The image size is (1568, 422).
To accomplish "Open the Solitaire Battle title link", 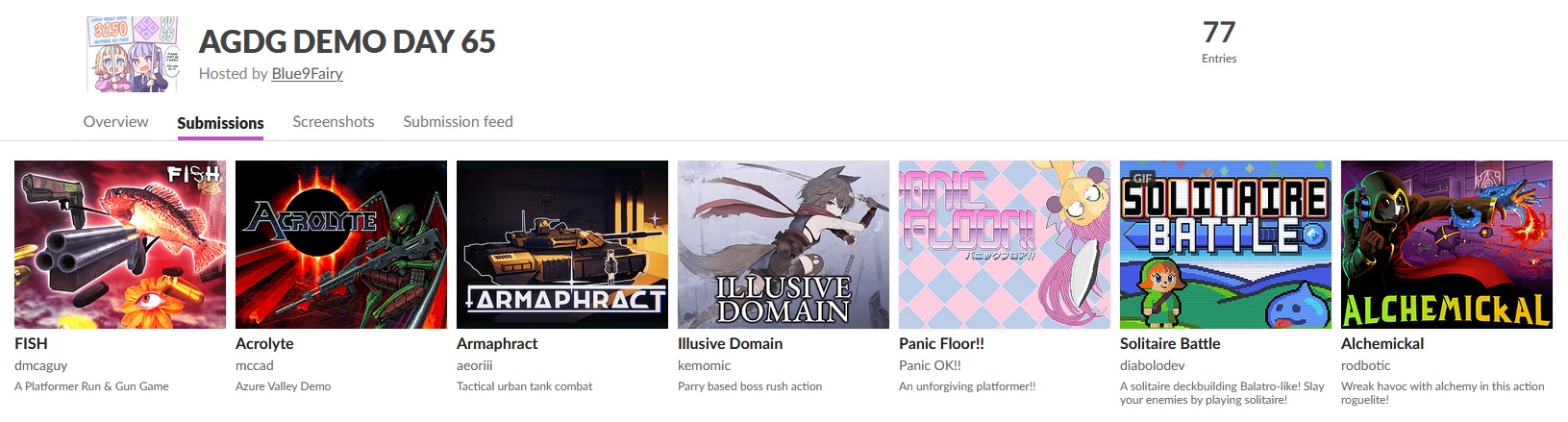I will 1170,343.
